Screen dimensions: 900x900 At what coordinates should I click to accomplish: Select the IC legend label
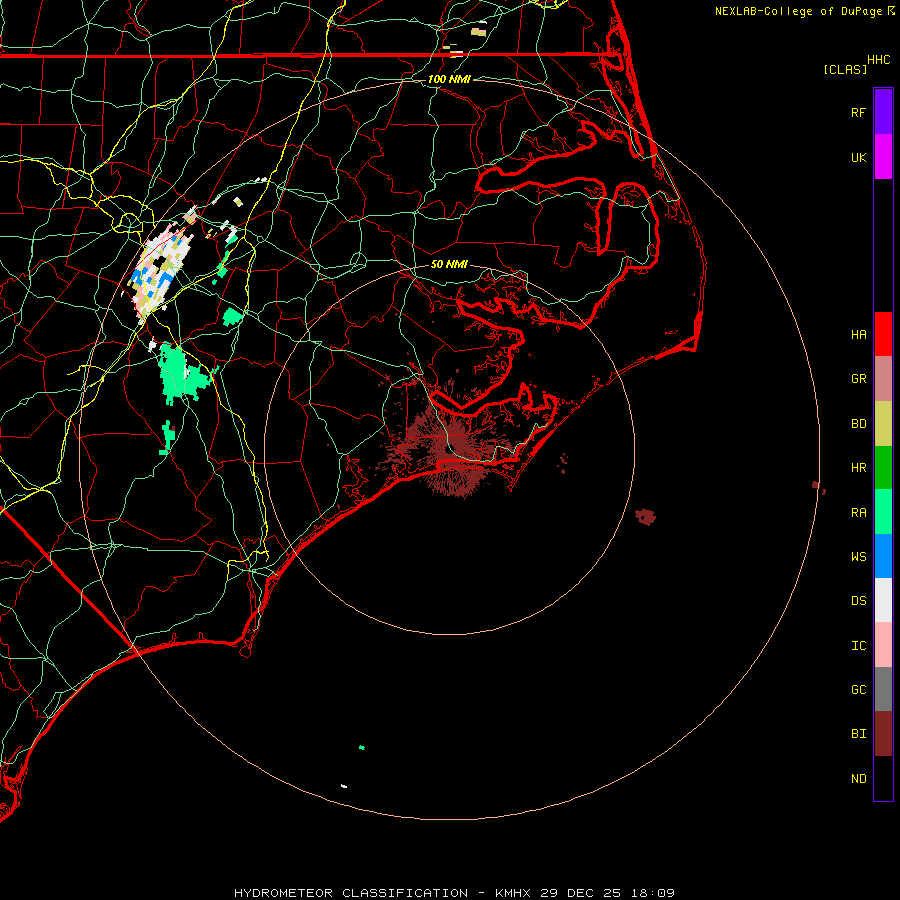pos(858,646)
